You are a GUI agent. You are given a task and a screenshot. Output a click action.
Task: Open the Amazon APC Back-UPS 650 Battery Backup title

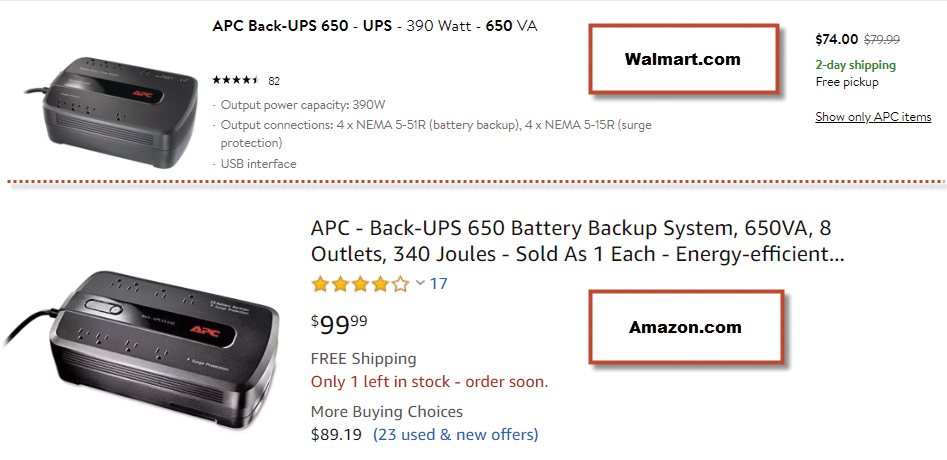pos(577,240)
